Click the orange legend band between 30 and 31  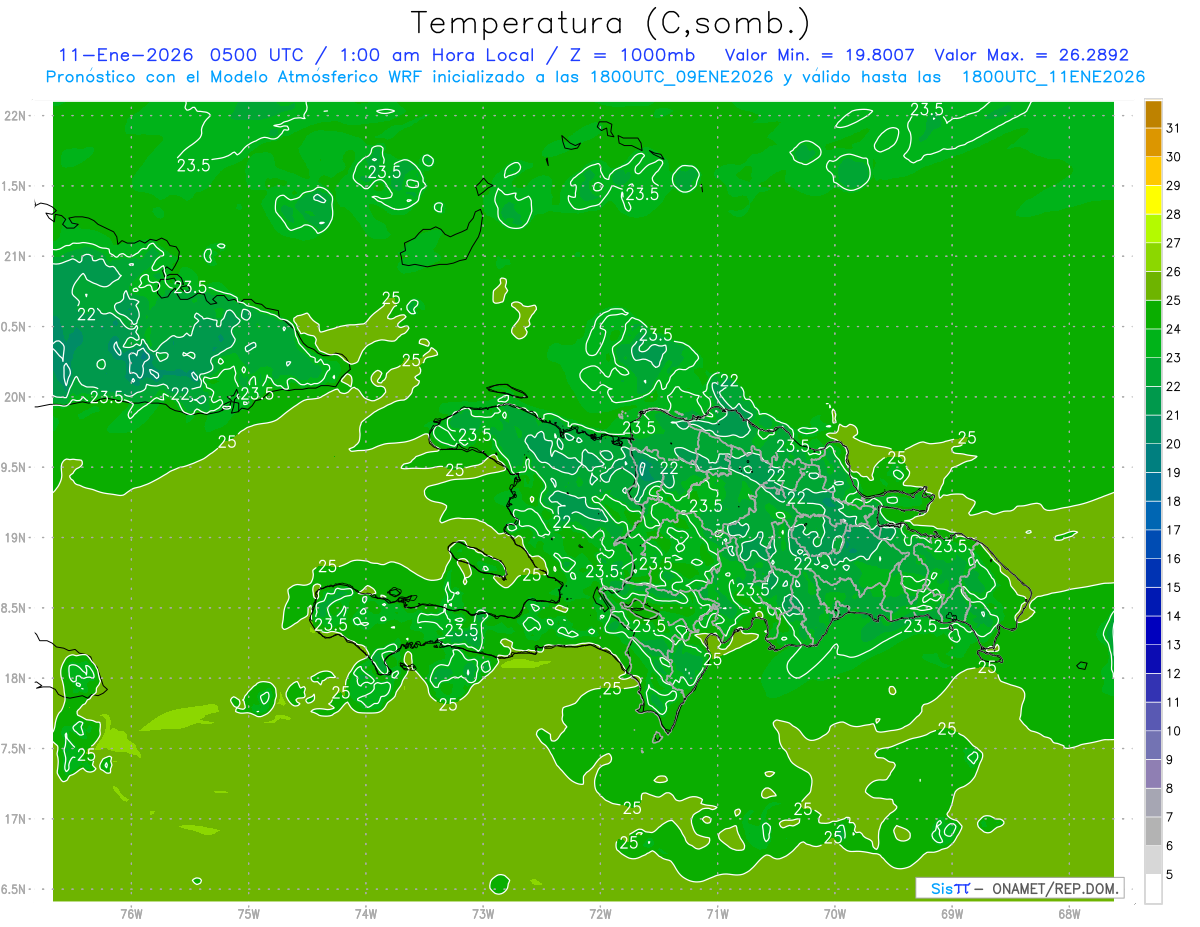[x=1153, y=143]
